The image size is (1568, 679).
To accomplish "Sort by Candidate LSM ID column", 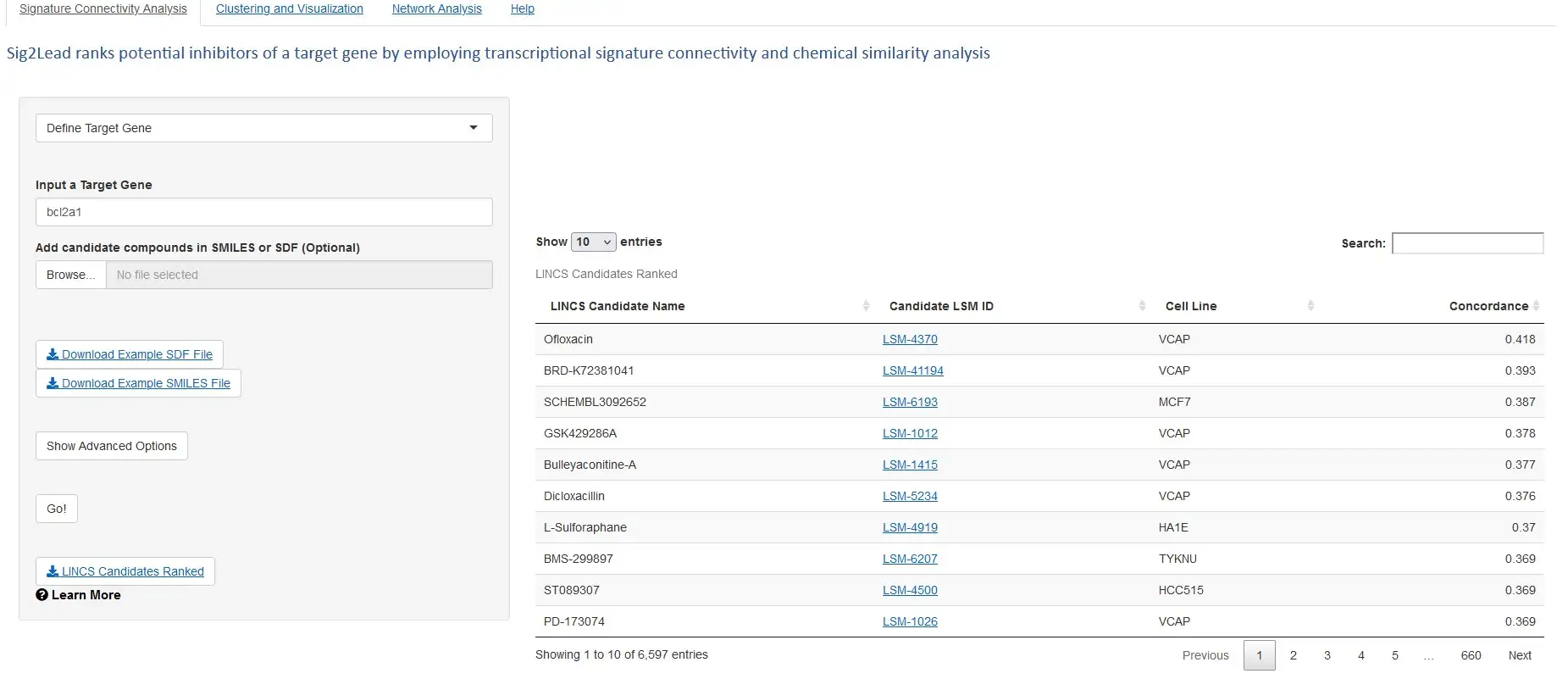I will pyautogui.click(x=1012, y=306).
